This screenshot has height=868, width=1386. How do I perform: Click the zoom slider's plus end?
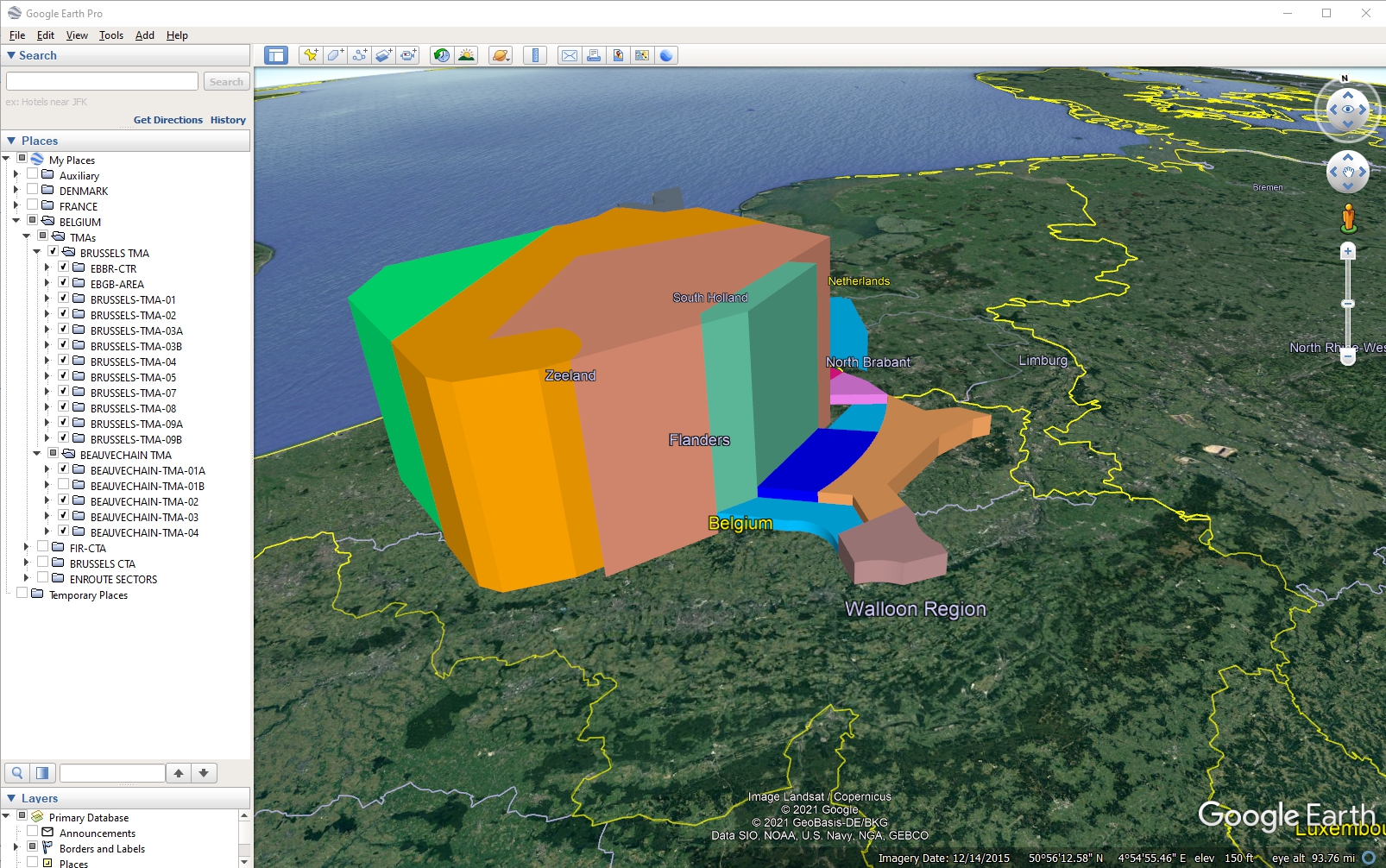(x=1348, y=252)
